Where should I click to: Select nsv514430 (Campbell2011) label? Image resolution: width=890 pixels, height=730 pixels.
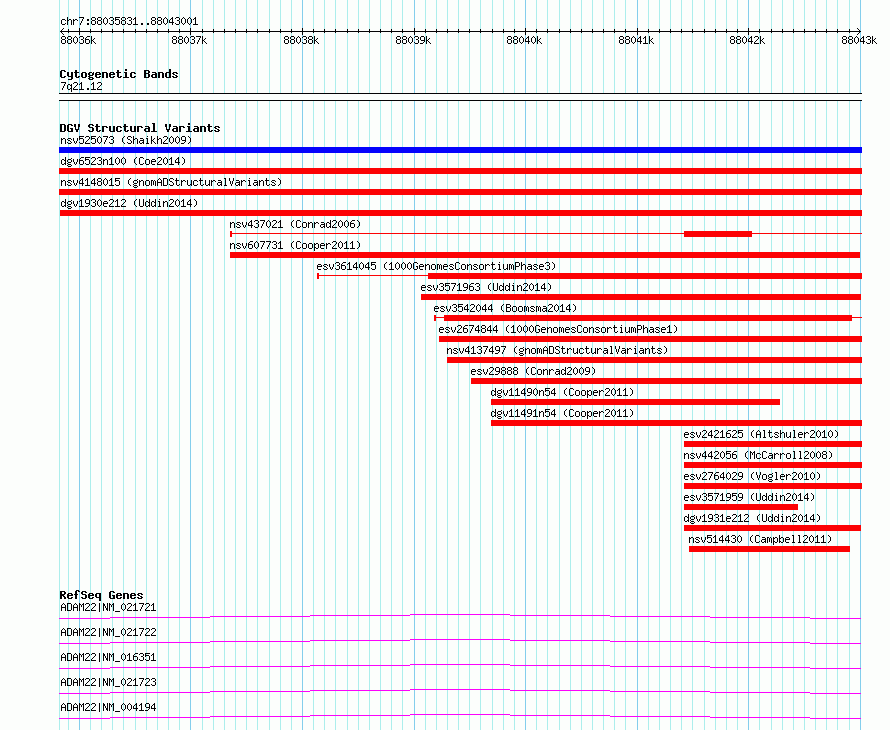[x=760, y=539]
